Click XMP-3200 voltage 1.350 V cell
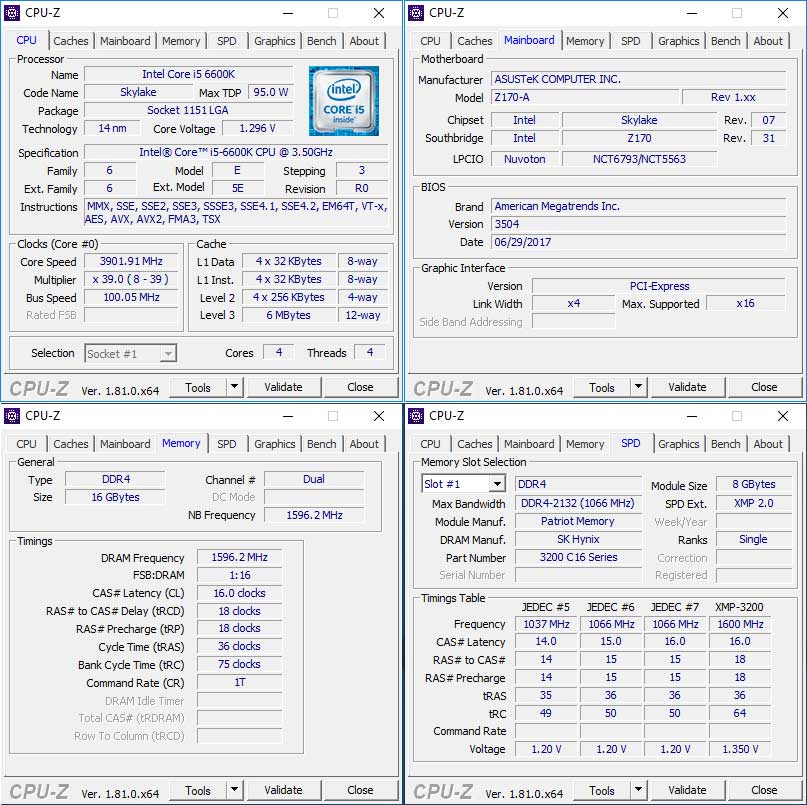This screenshot has width=807, height=805. 740,749
